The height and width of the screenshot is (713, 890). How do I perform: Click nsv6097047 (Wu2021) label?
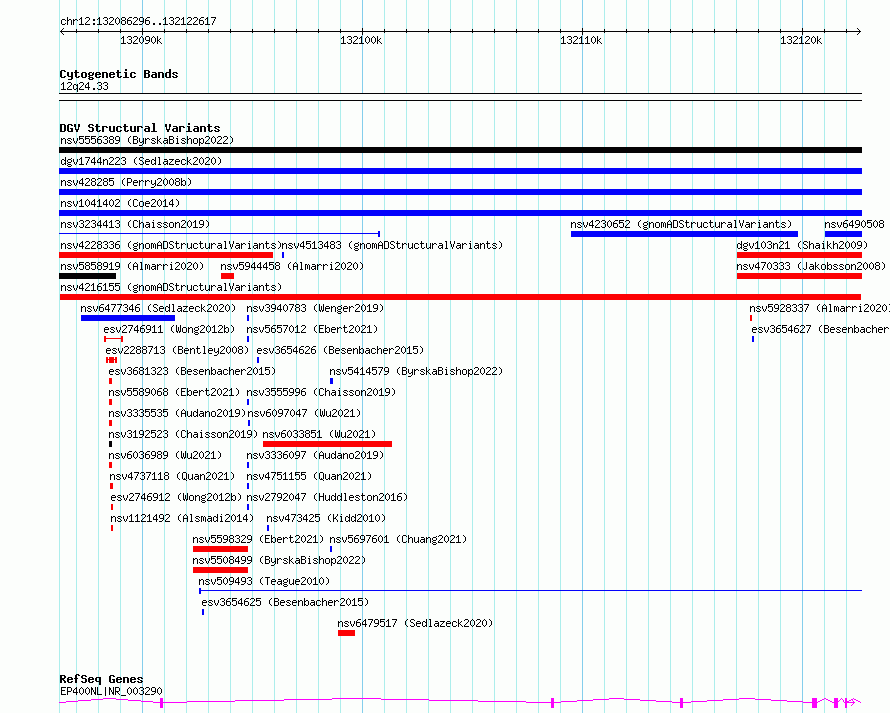pos(304,413)
